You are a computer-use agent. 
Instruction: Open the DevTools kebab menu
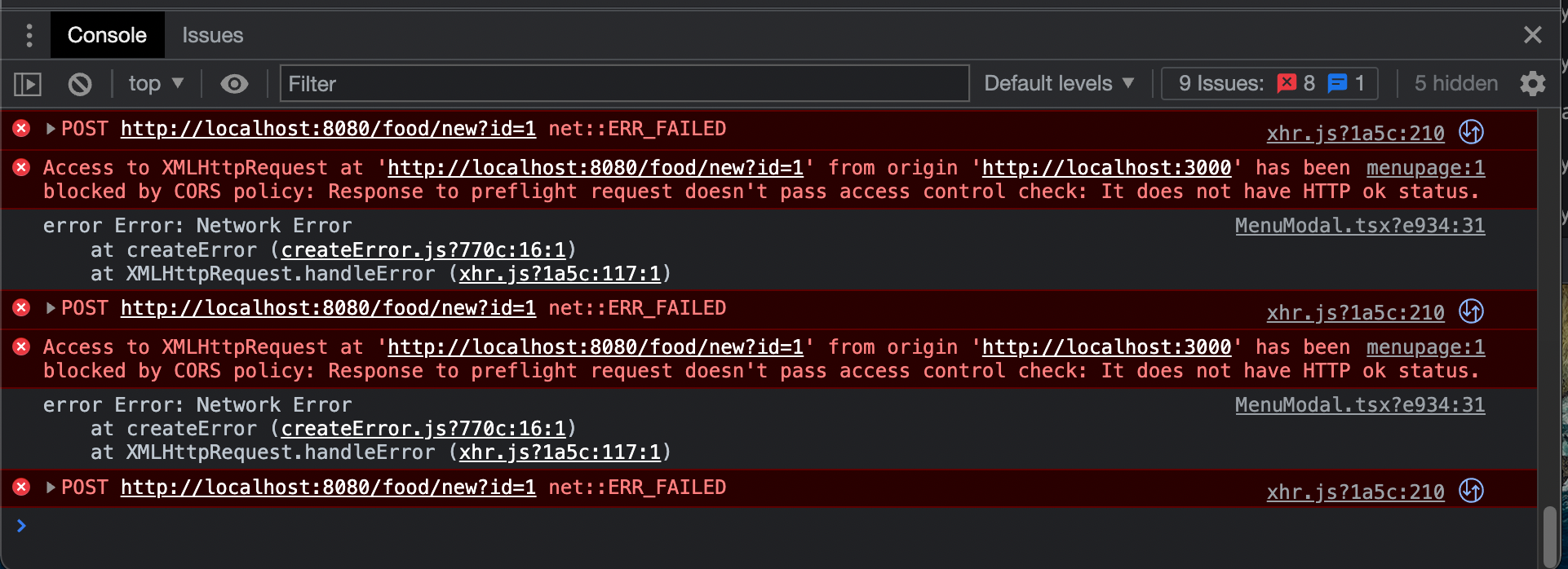(x=29, y=34)
